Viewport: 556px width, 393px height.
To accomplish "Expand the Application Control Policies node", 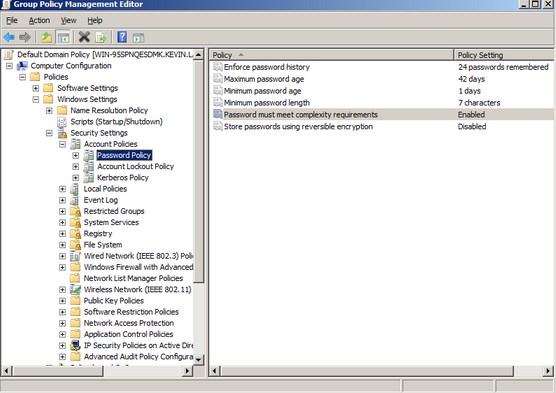I will click(62, 334).
